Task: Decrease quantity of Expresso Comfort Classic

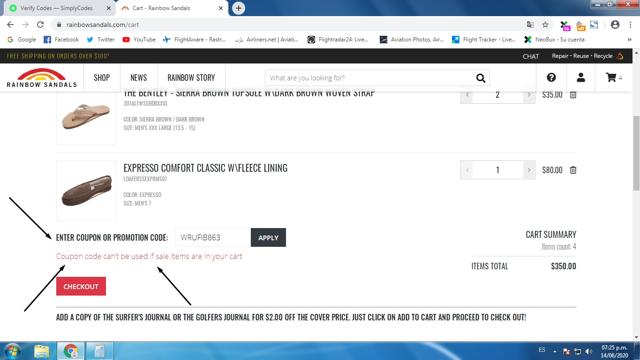Action: pyautogui.click(x=467, y=170)
